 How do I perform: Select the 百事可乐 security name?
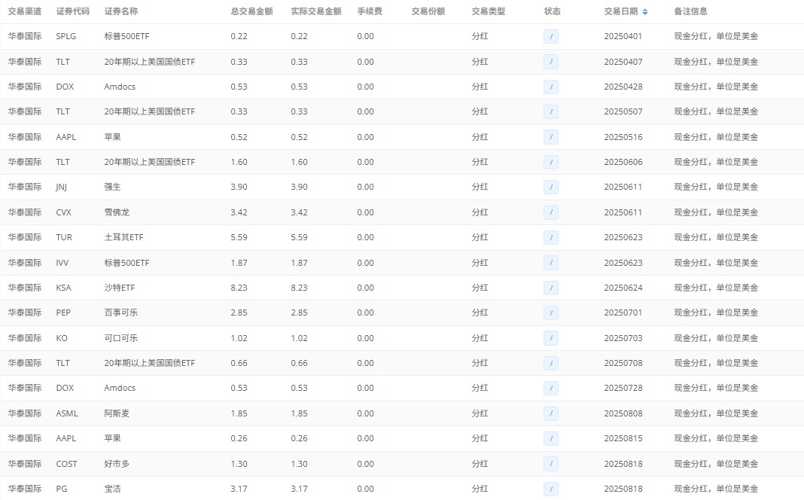(121, 312)
